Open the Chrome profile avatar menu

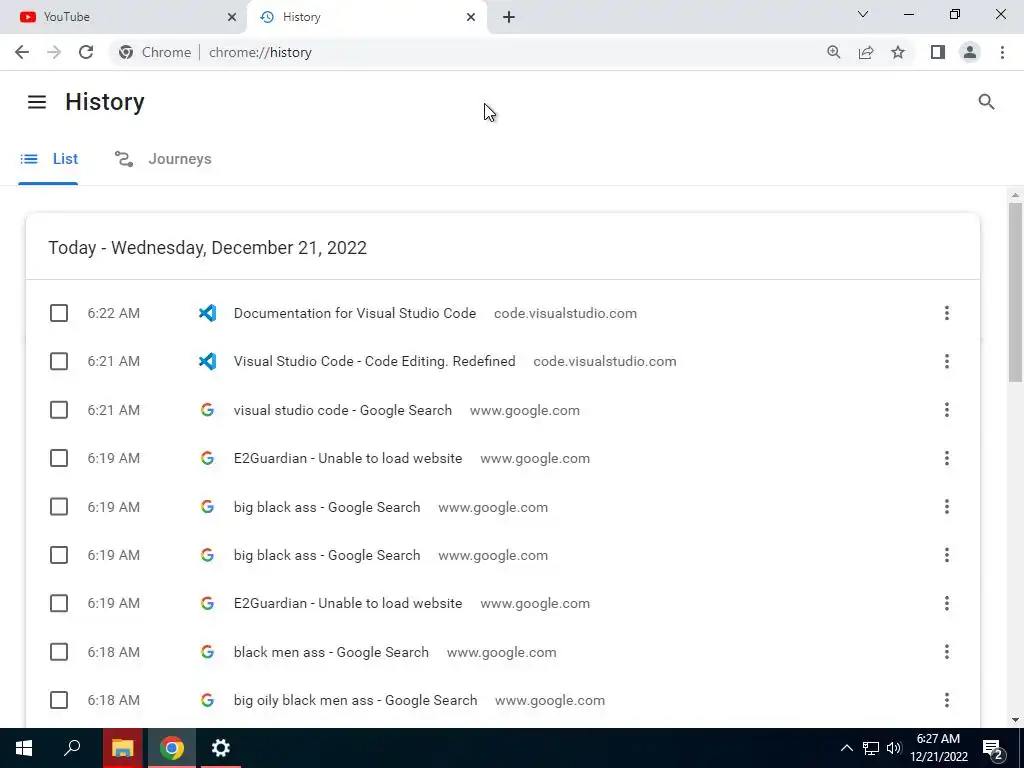click(970, 52)
